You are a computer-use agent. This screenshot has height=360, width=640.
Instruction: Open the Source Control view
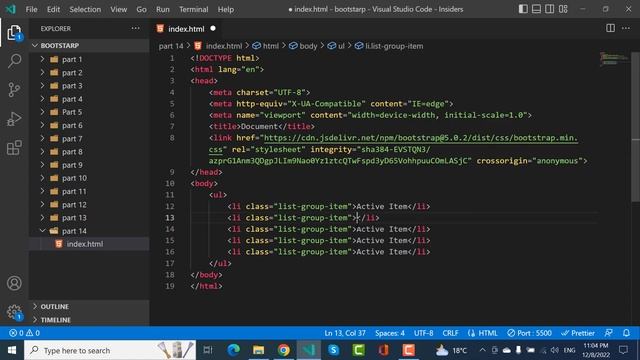click(x=14, y=90)
